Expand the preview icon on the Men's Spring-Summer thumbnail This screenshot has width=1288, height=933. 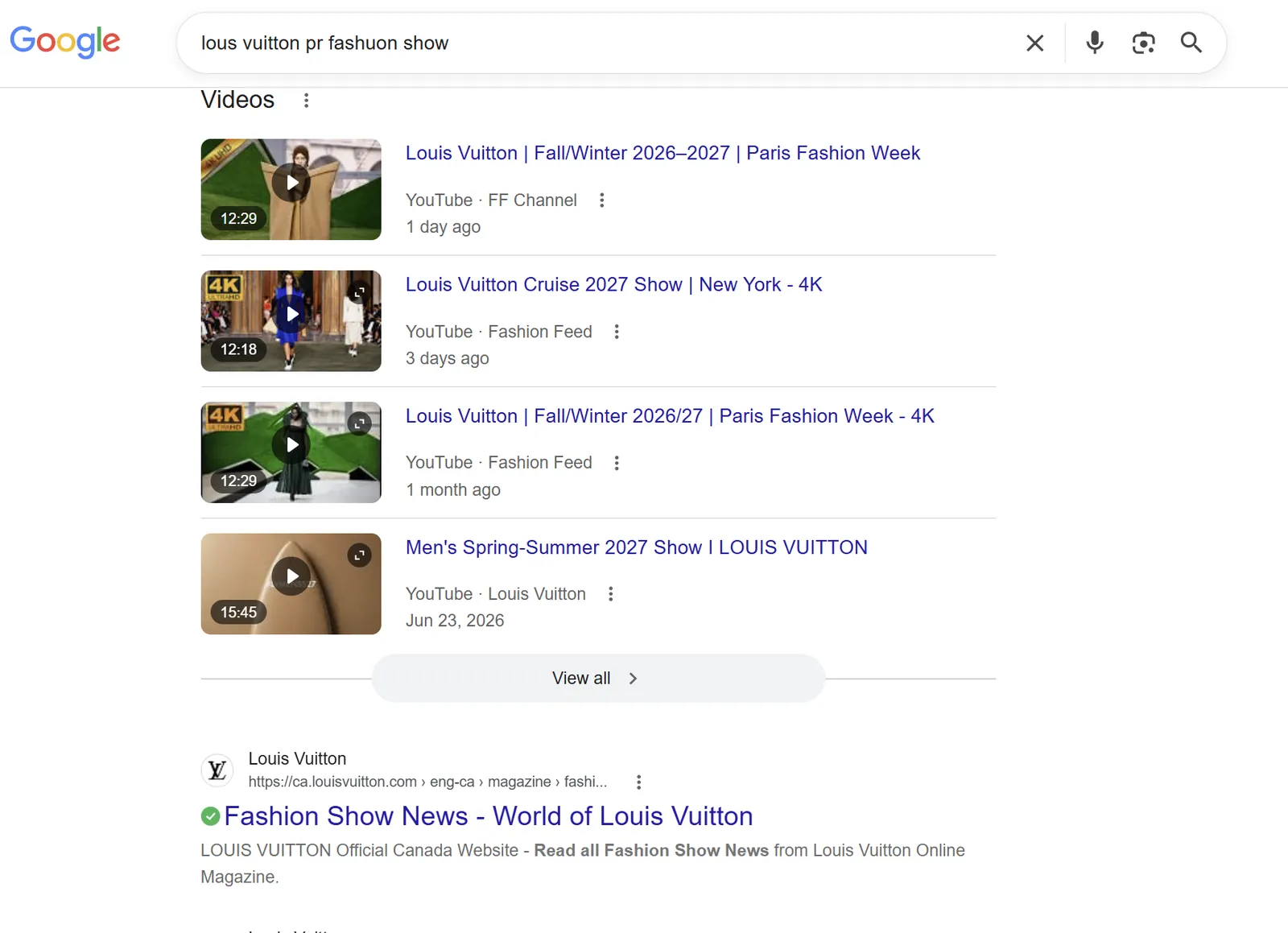(360, 555)
